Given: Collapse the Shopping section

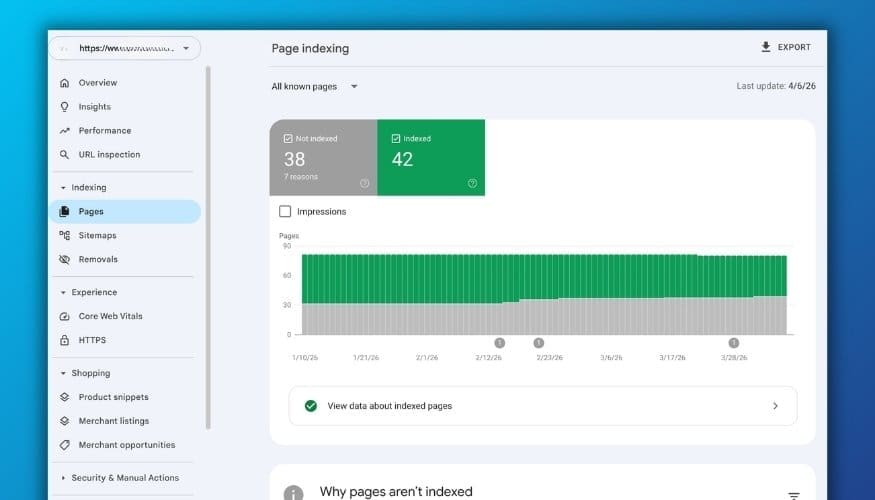Looking at the screenshot, I should point(62,373).
